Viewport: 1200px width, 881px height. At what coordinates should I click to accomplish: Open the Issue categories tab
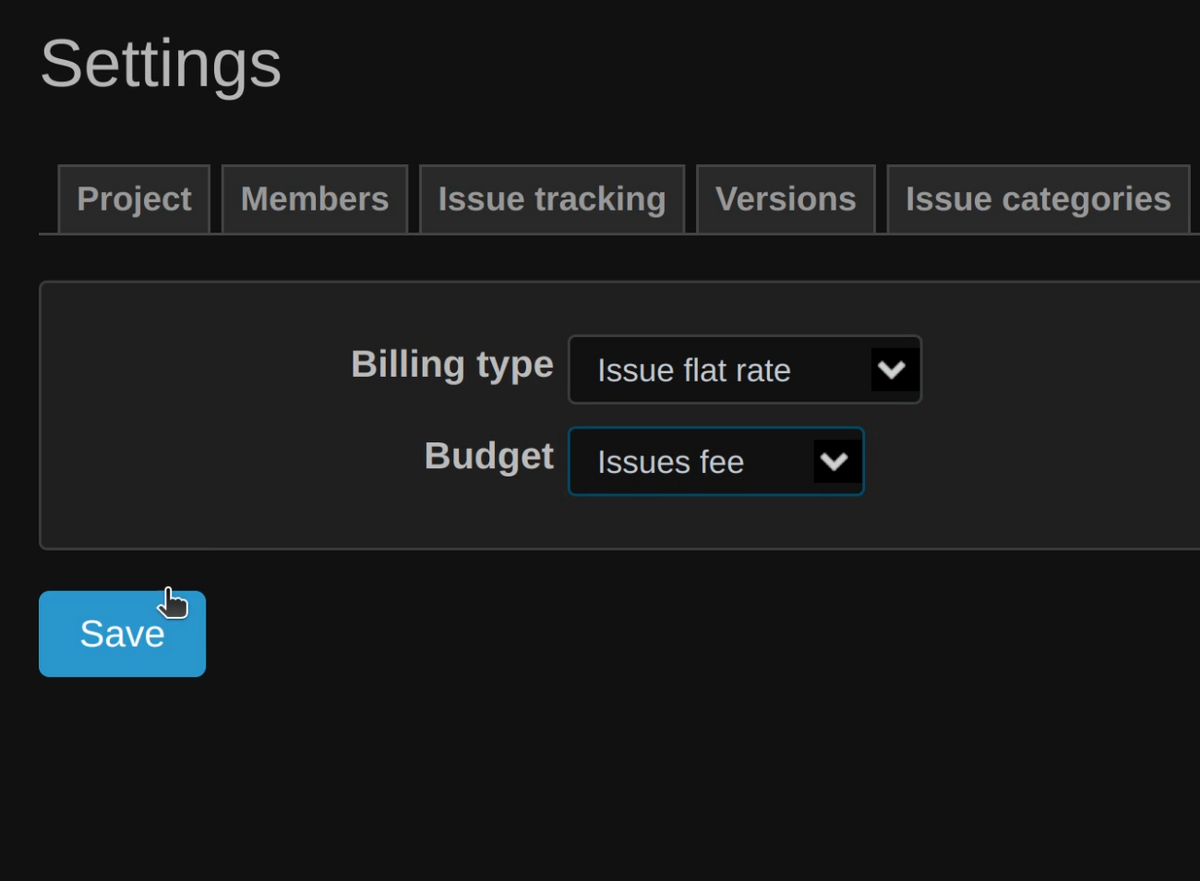1037,198
